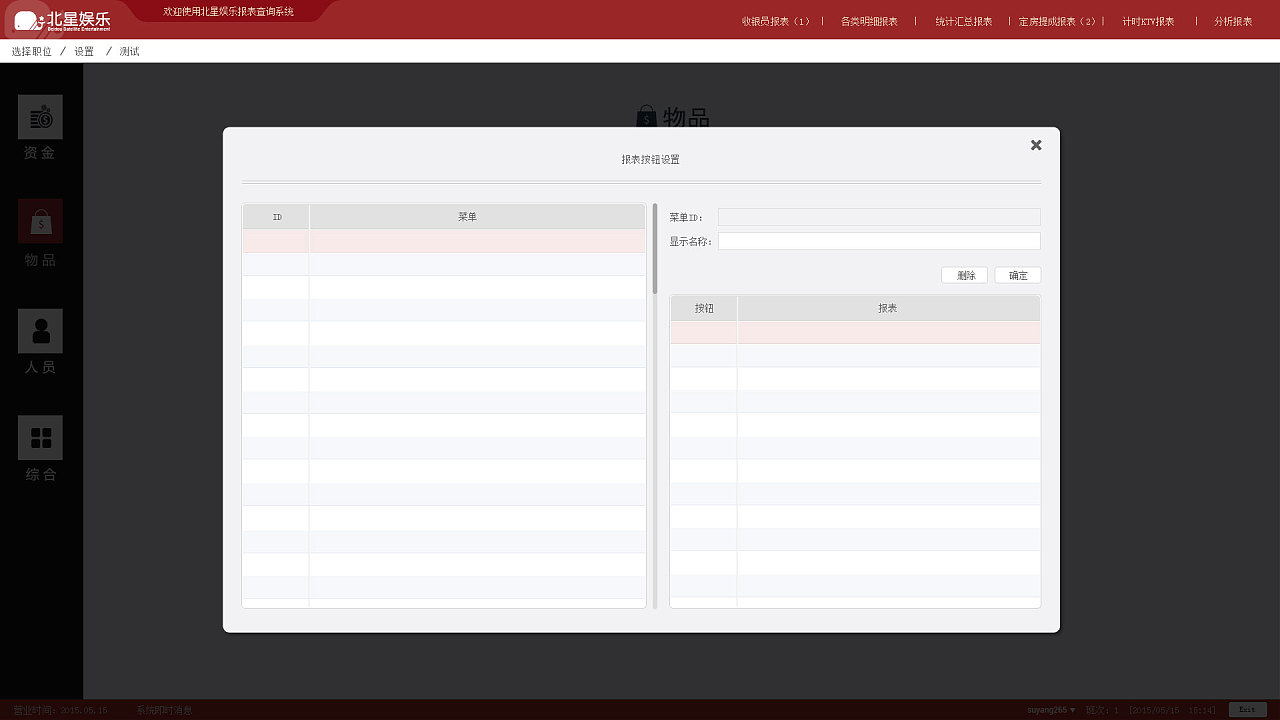The width and height of the screenshot is (1280, 720).
Task: Select the highlighted first row in the 报表 table
Action: (x=855, y=332)
